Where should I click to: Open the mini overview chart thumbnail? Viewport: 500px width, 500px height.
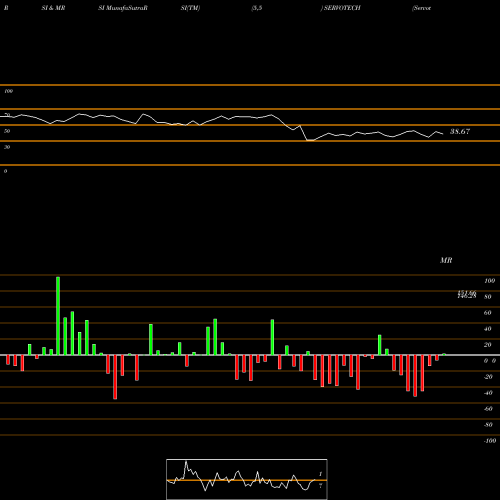pos(247,479)
